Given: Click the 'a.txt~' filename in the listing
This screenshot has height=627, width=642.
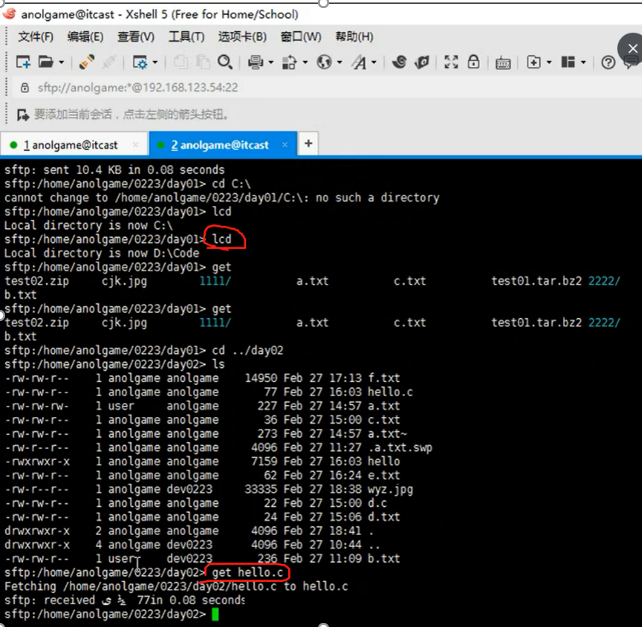Looking at the screenshot, I should (x=387, y=434).
